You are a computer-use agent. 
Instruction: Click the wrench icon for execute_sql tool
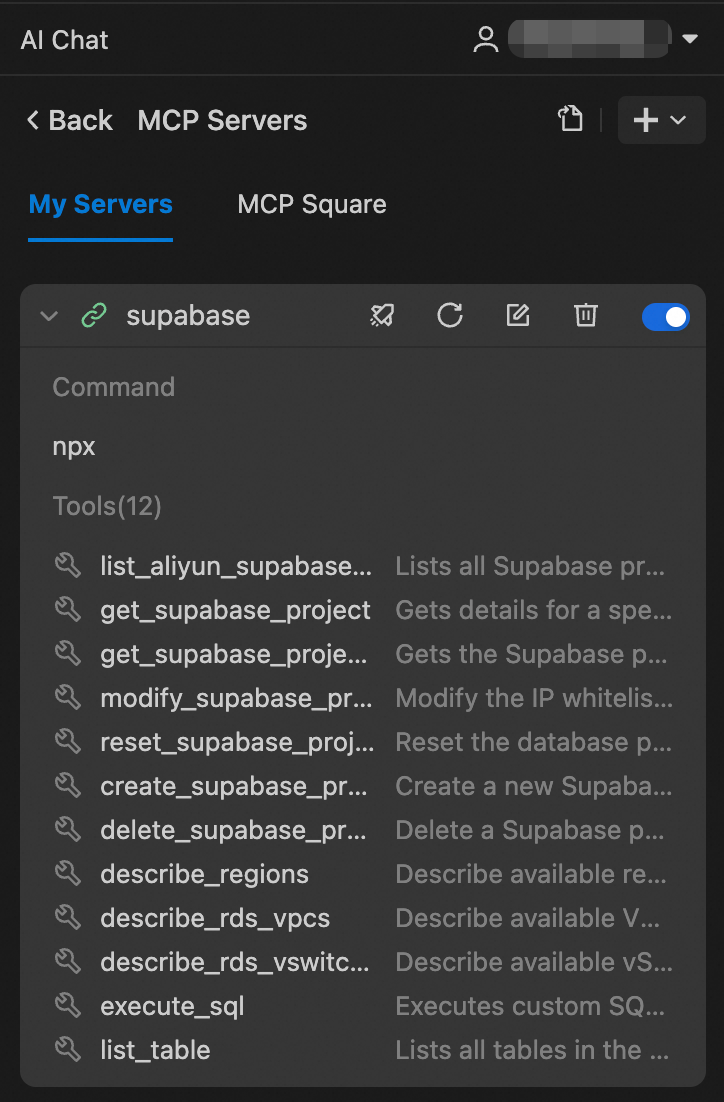pyautogui.click(x=68, y=1006)
